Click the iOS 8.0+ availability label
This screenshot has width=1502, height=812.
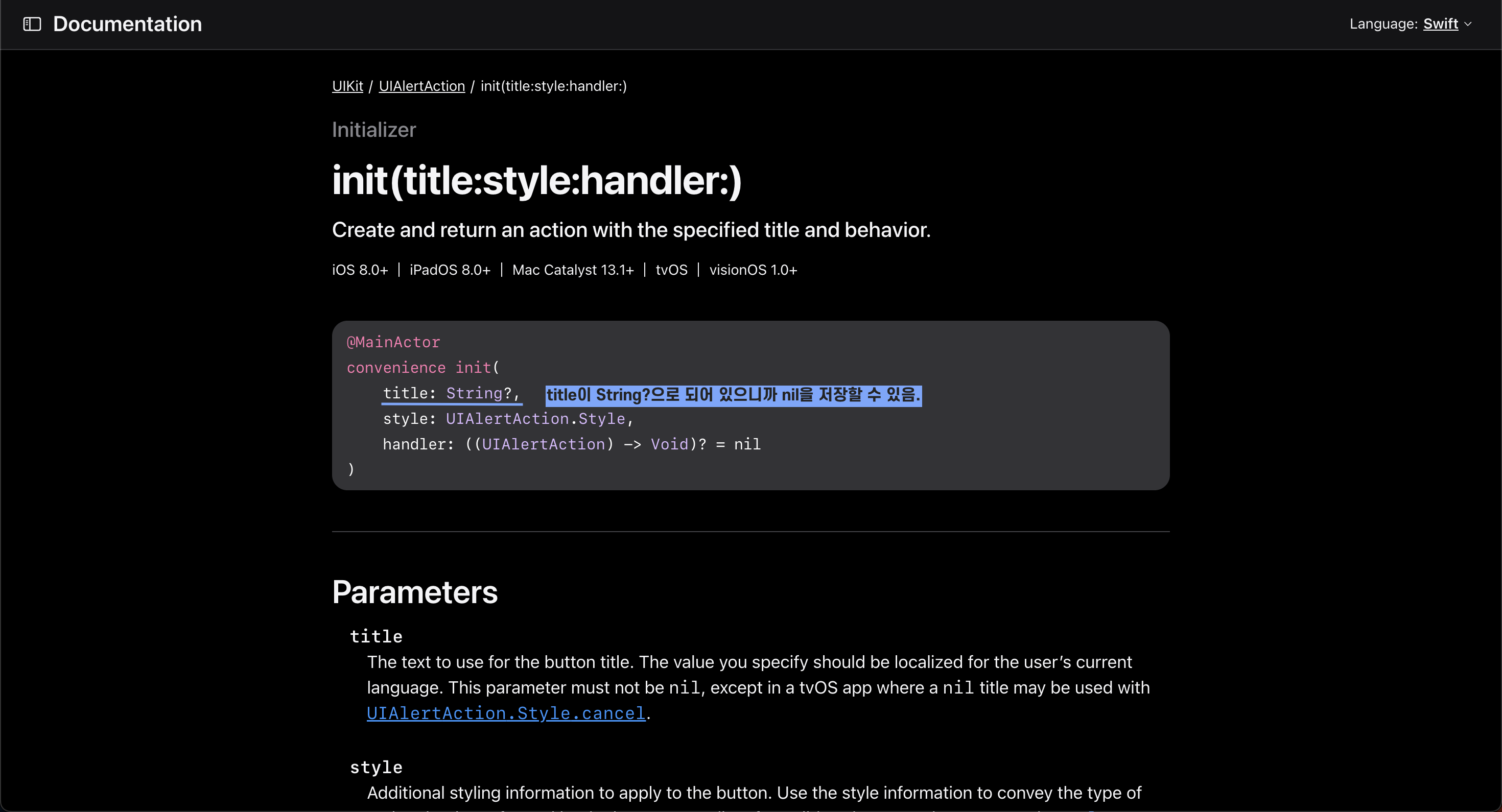tap(360, 270)
